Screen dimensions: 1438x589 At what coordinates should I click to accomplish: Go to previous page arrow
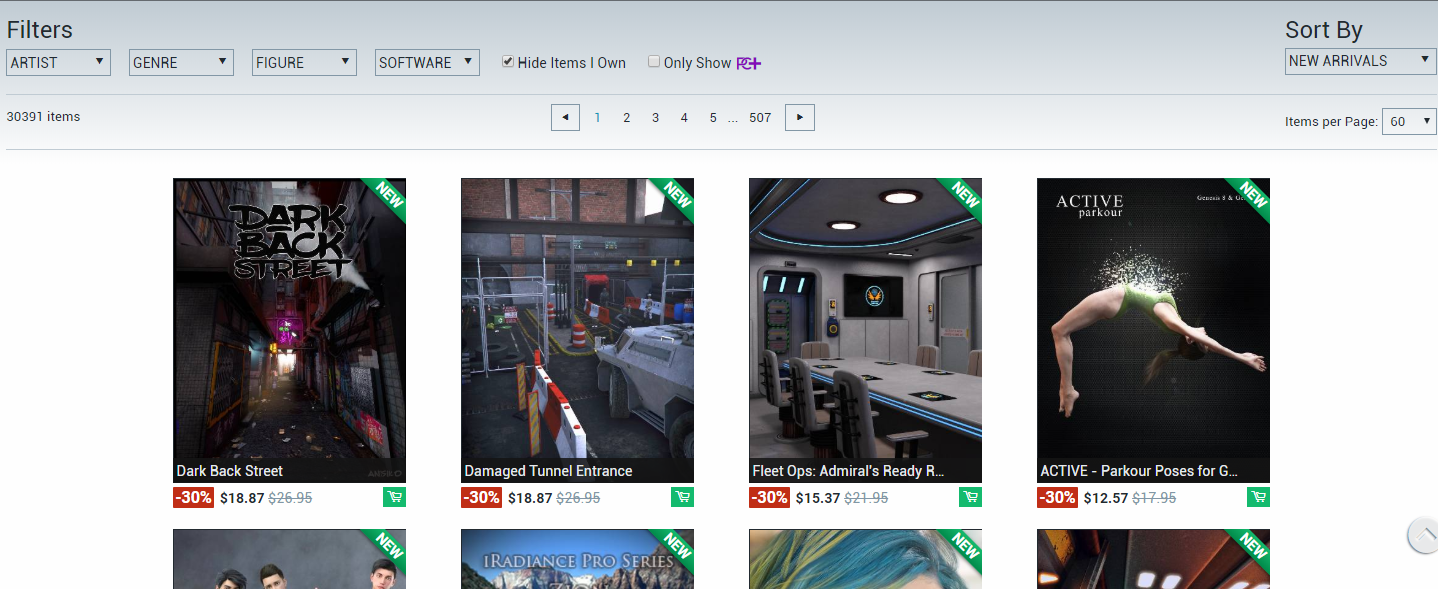tap(565, 117)
